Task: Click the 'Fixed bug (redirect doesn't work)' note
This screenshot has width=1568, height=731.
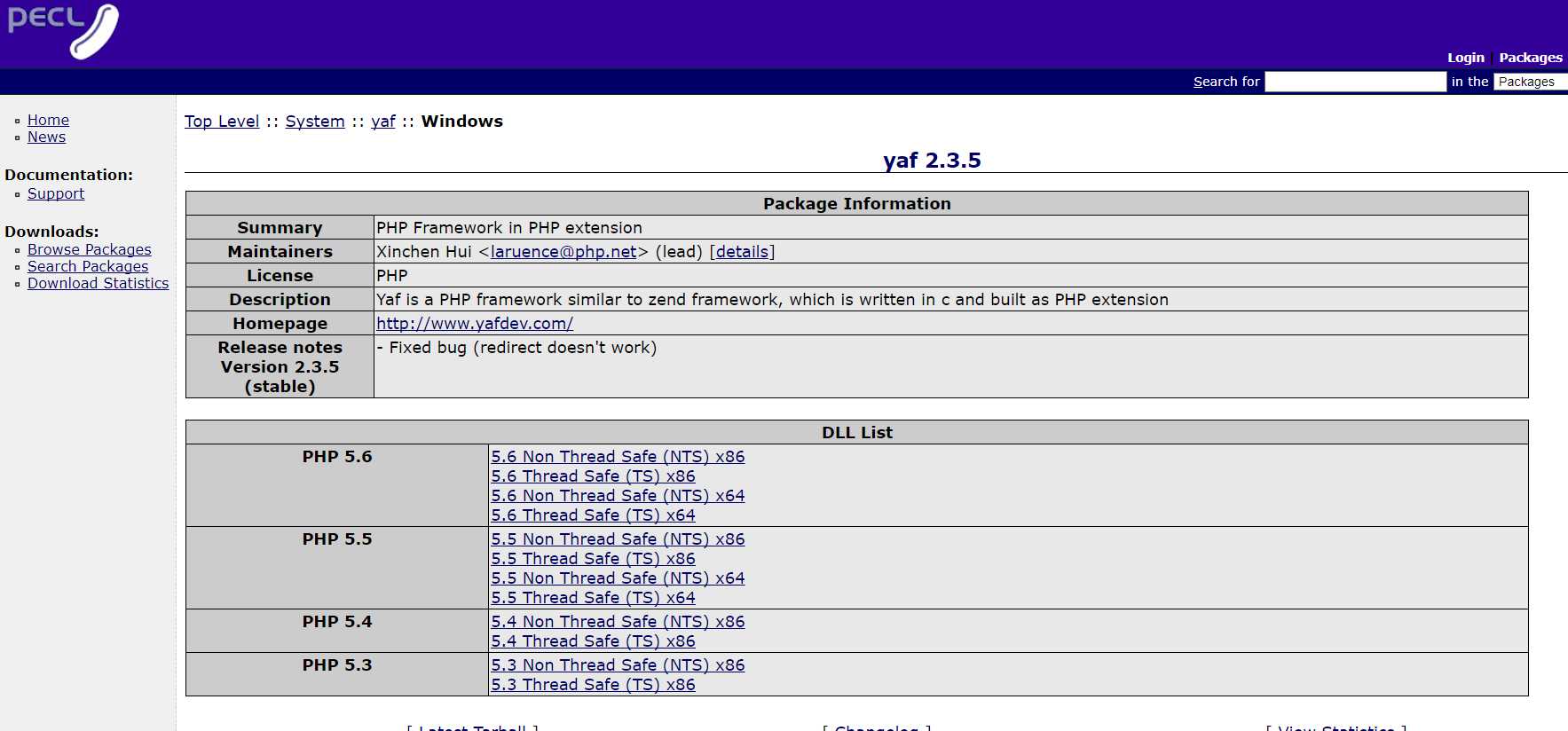Action: click(x=516, y=348)
